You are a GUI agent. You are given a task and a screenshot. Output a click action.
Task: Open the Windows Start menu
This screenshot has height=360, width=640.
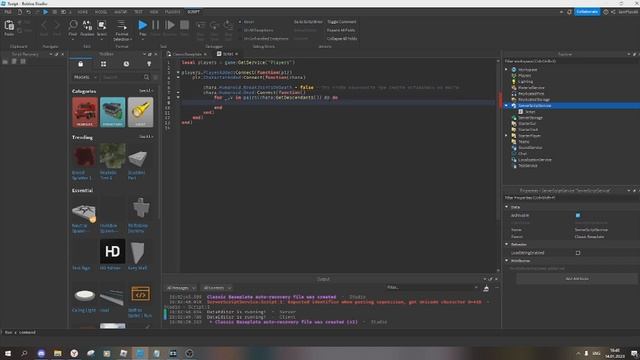(x=8, y=353)
